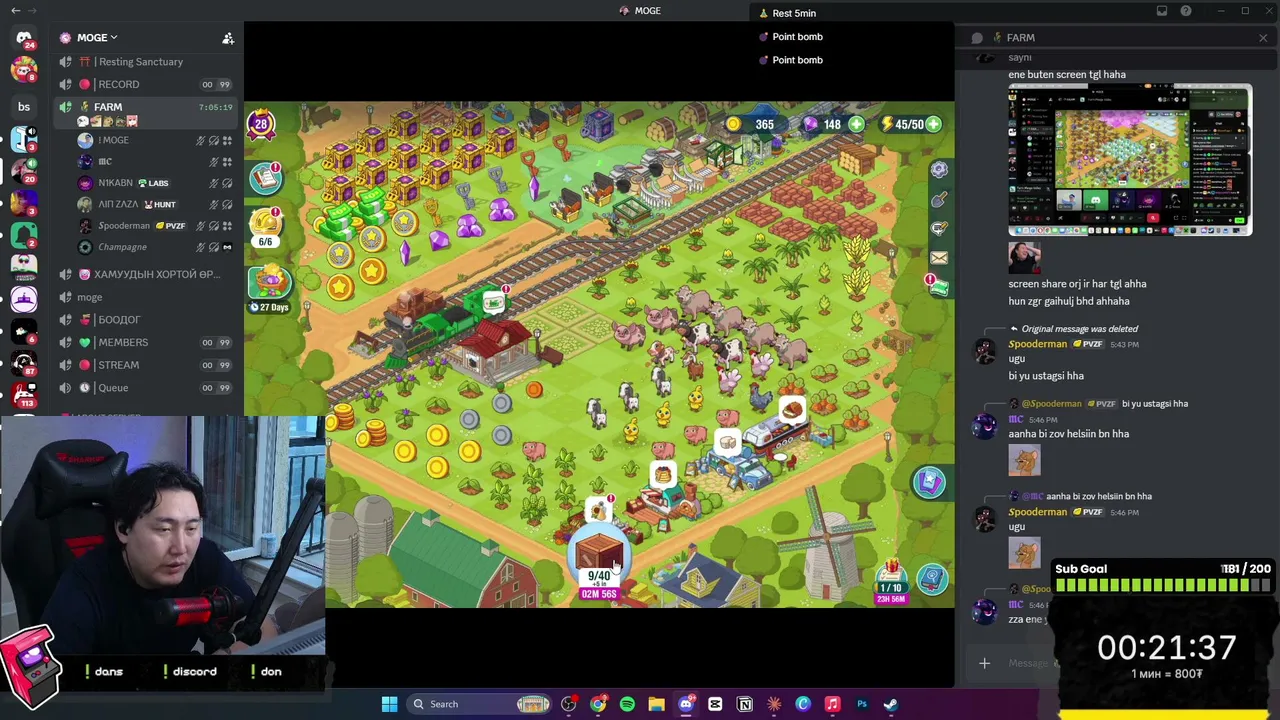This screenshot has height=720, width=1280.
Task: Select user N1KABN in voice list
Action: (155, 183)
